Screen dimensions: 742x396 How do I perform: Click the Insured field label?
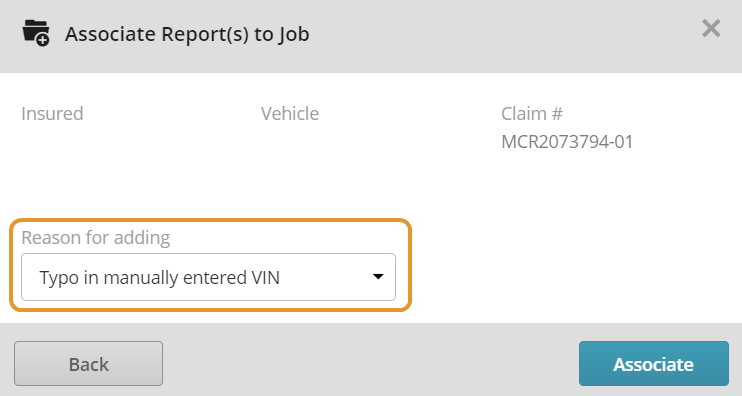coord(52,114)
